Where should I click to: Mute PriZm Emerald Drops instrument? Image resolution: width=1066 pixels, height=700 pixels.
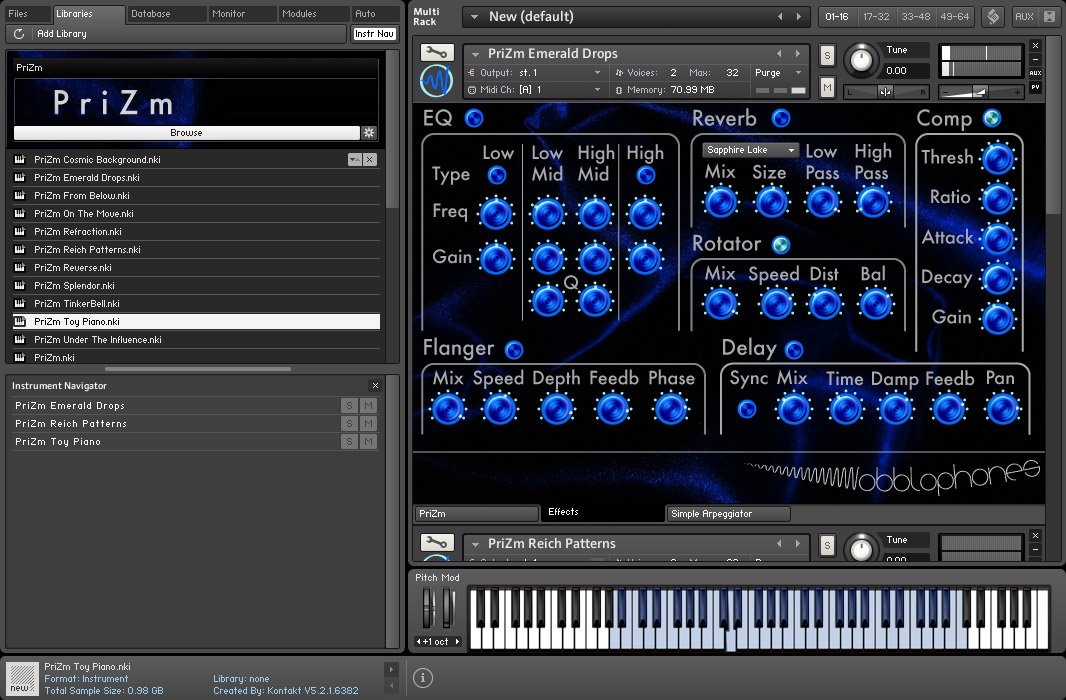[x=827, y=88]
